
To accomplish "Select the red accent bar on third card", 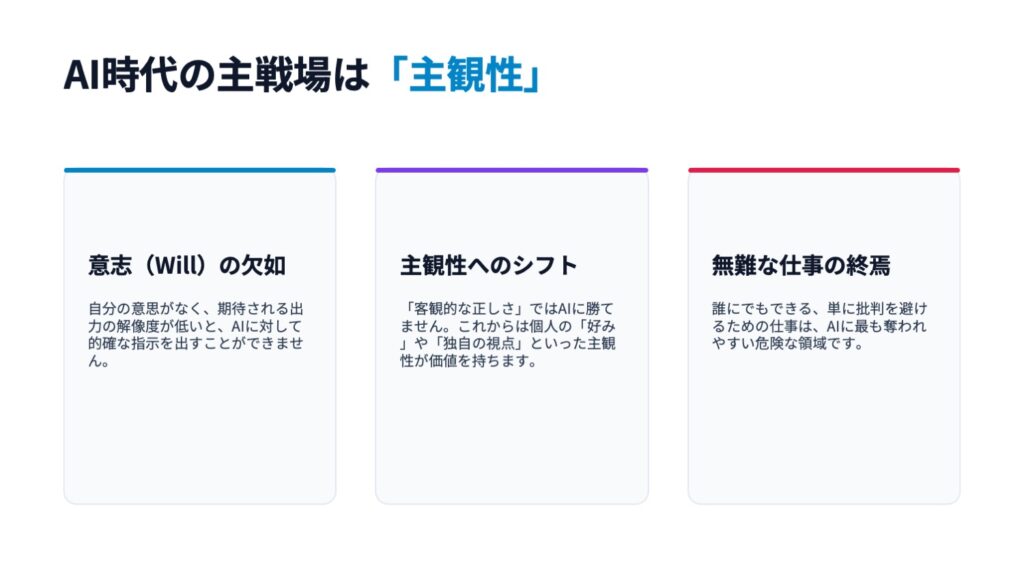I will 824,170.
